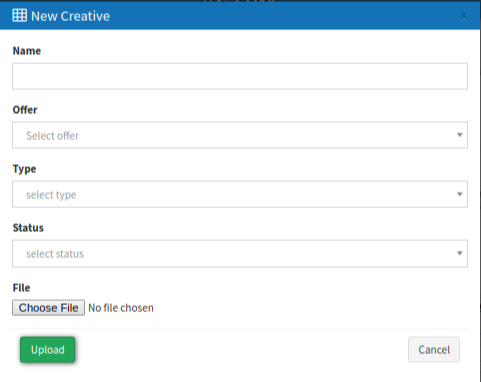481x382 pixels.
Task: Click the Name field label
Action: pyautogui.click(x=27, y=51)
